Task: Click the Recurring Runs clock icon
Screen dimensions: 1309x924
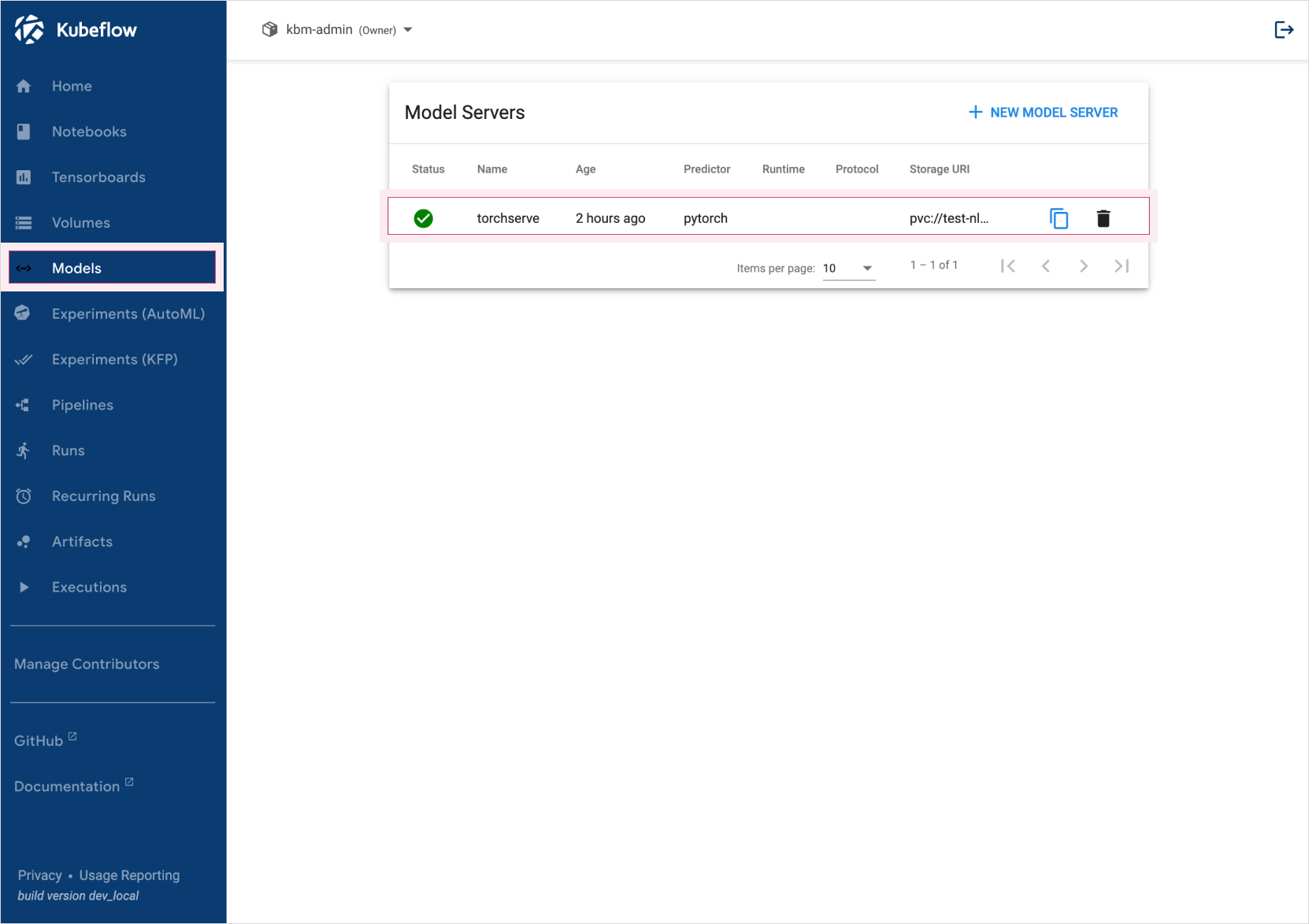Action: [x=24, y=496]
